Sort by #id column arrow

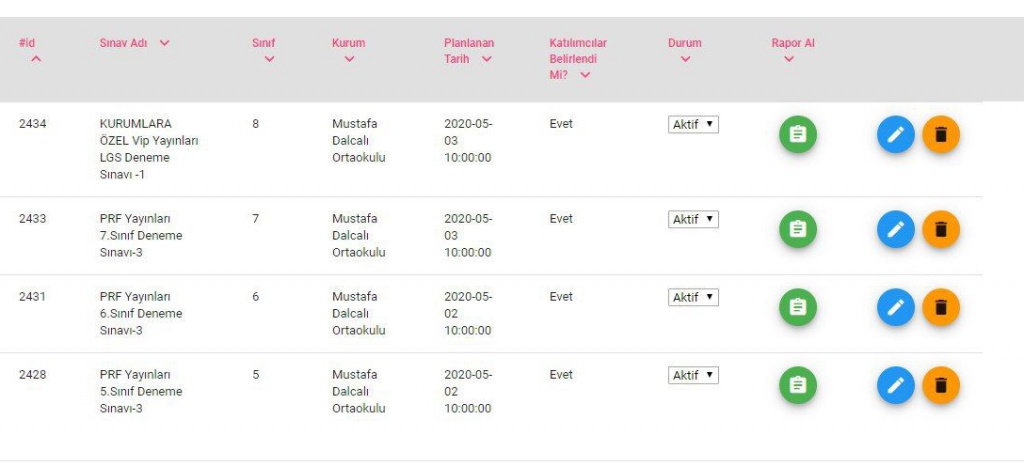(x=36, y=59)
